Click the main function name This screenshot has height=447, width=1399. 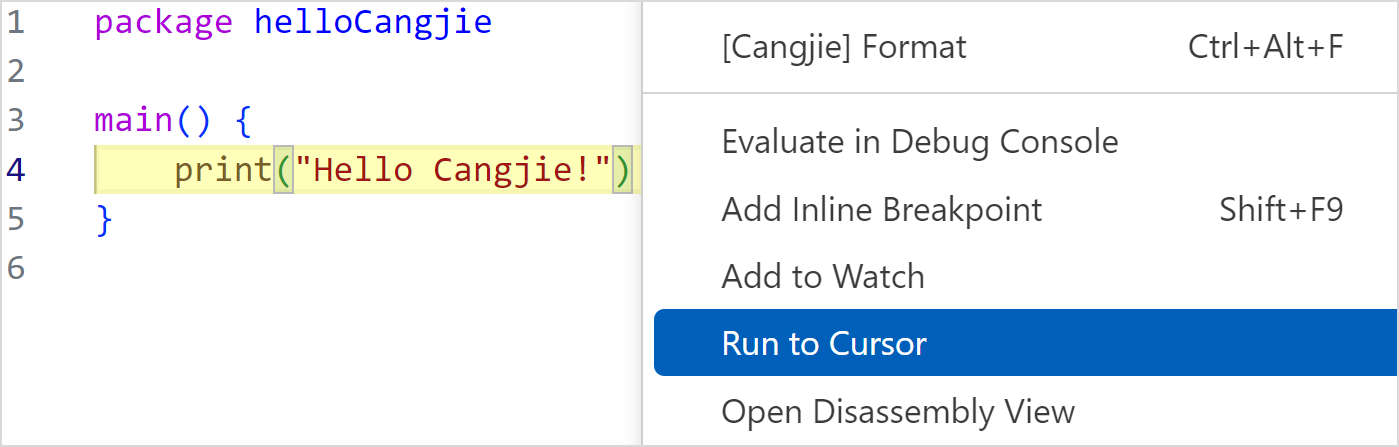[133, 121]
